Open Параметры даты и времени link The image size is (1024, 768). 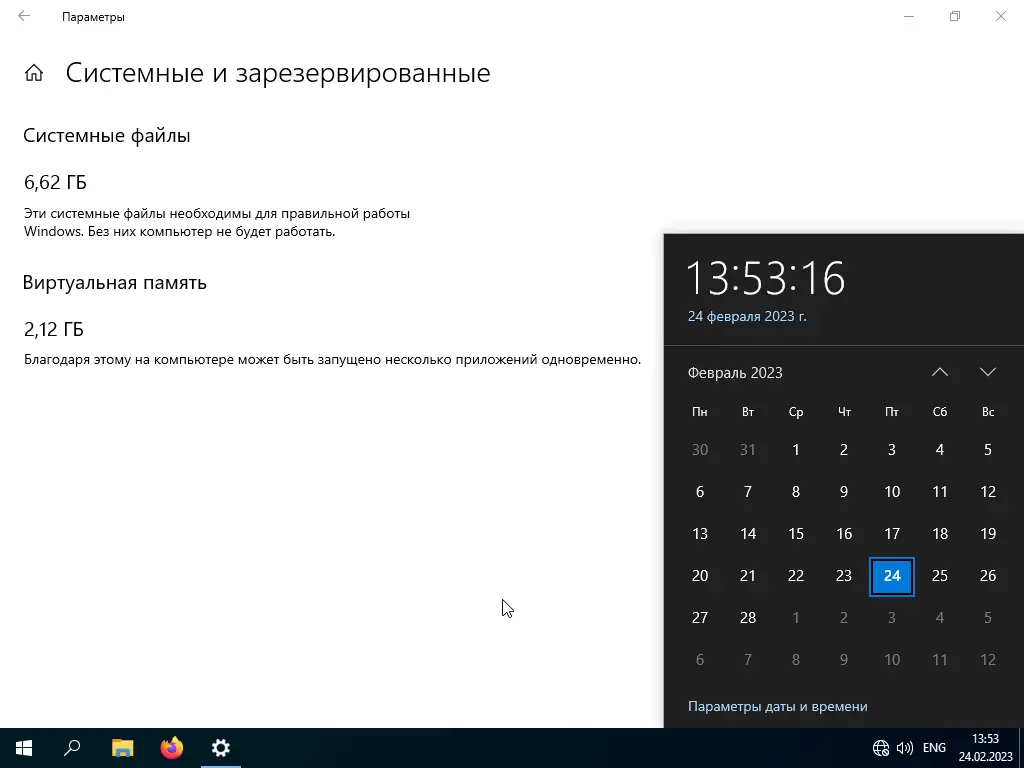(778, 707)
